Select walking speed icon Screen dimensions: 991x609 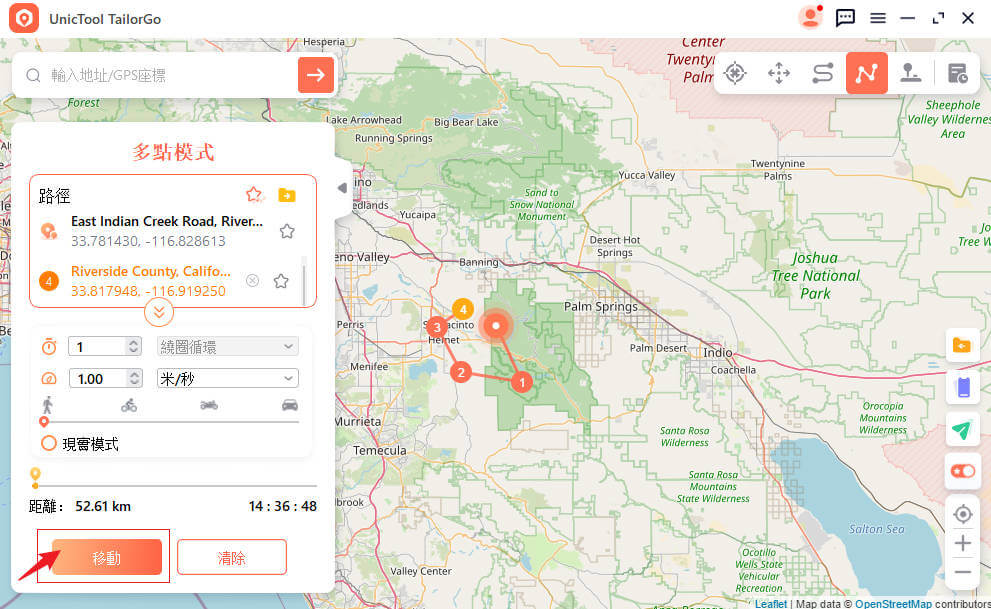tap(47, 405)
